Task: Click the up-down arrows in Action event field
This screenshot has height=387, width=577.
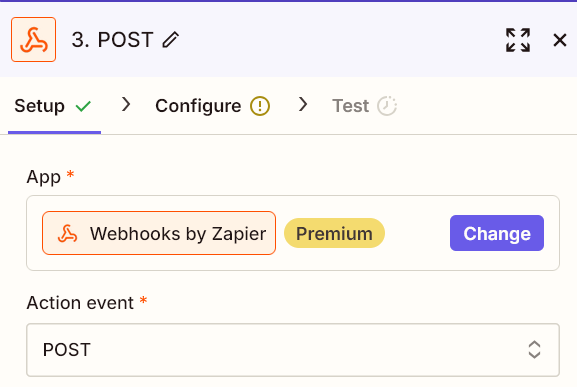Action: [534, 349]
